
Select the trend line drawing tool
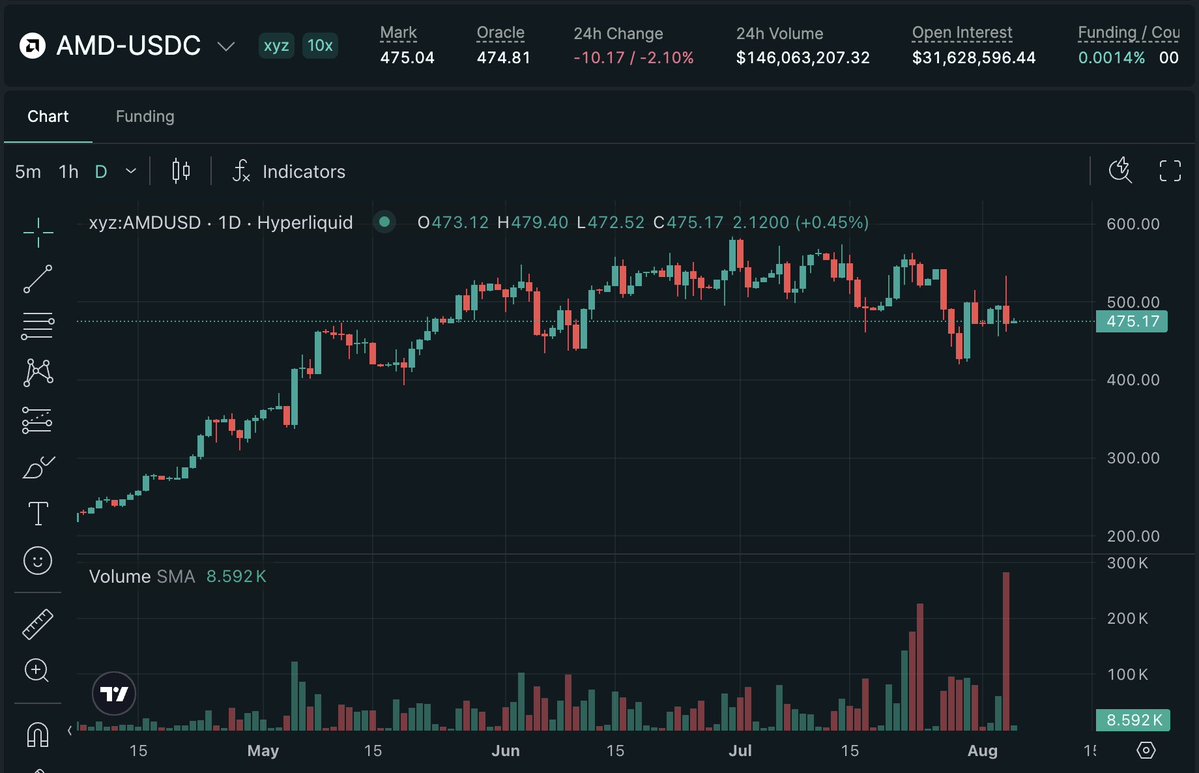(x=37, y=279)
